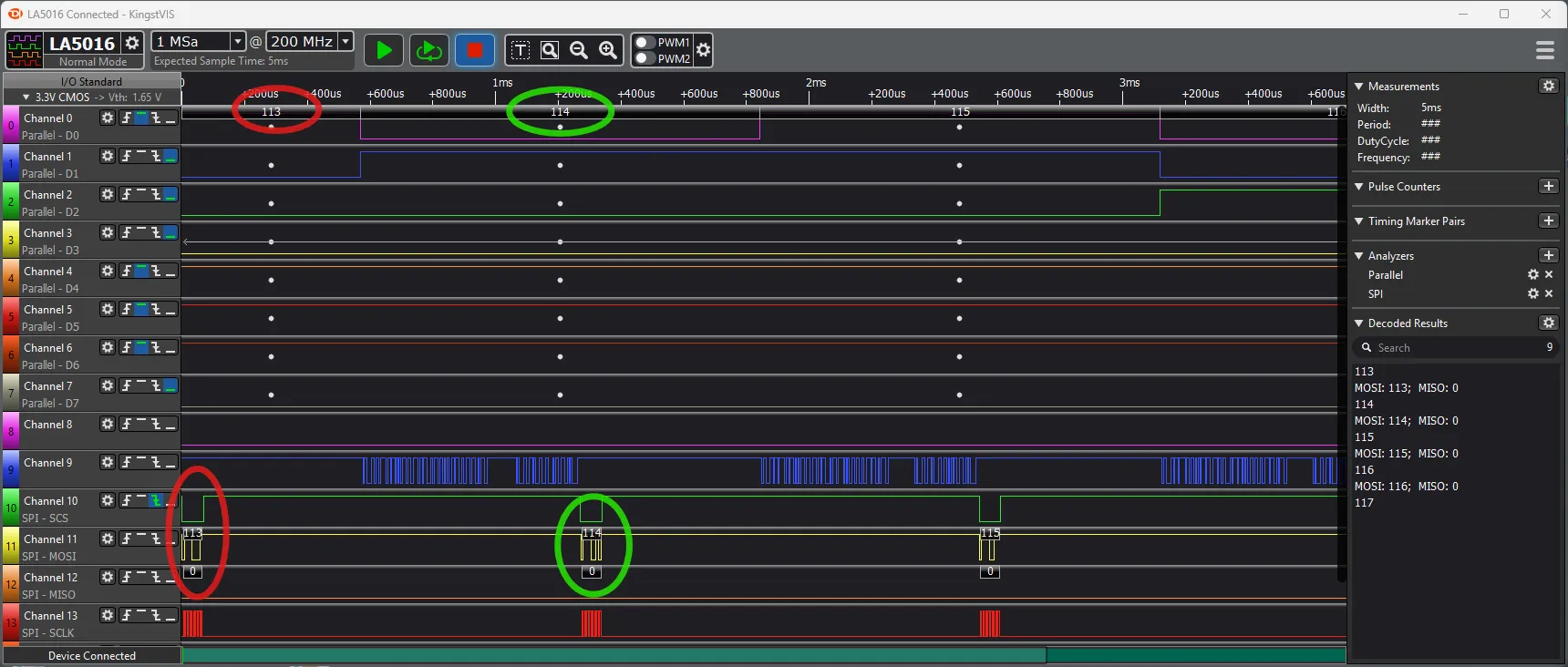
Task: Add a new timing marker pair
Action: pos(1549,221)
